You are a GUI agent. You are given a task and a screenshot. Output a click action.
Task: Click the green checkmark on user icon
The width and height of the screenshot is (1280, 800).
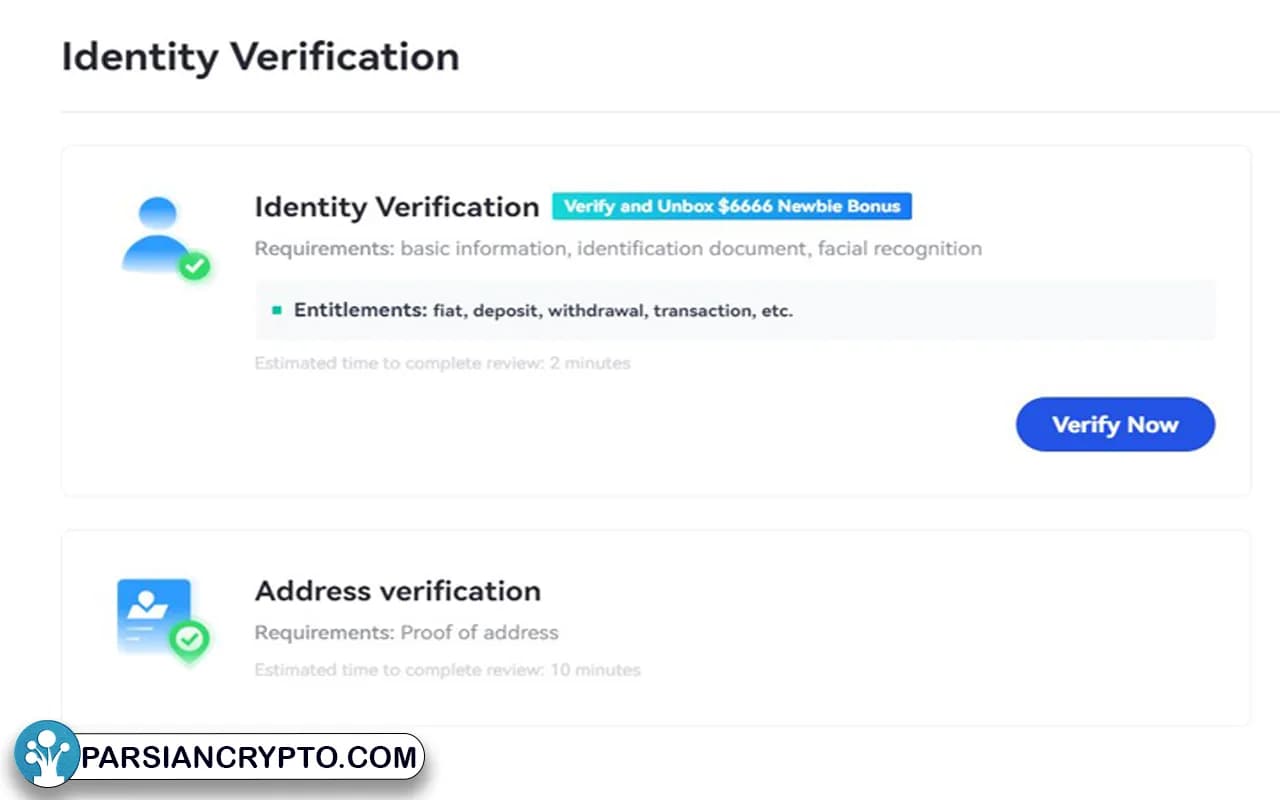pos(194,267)
